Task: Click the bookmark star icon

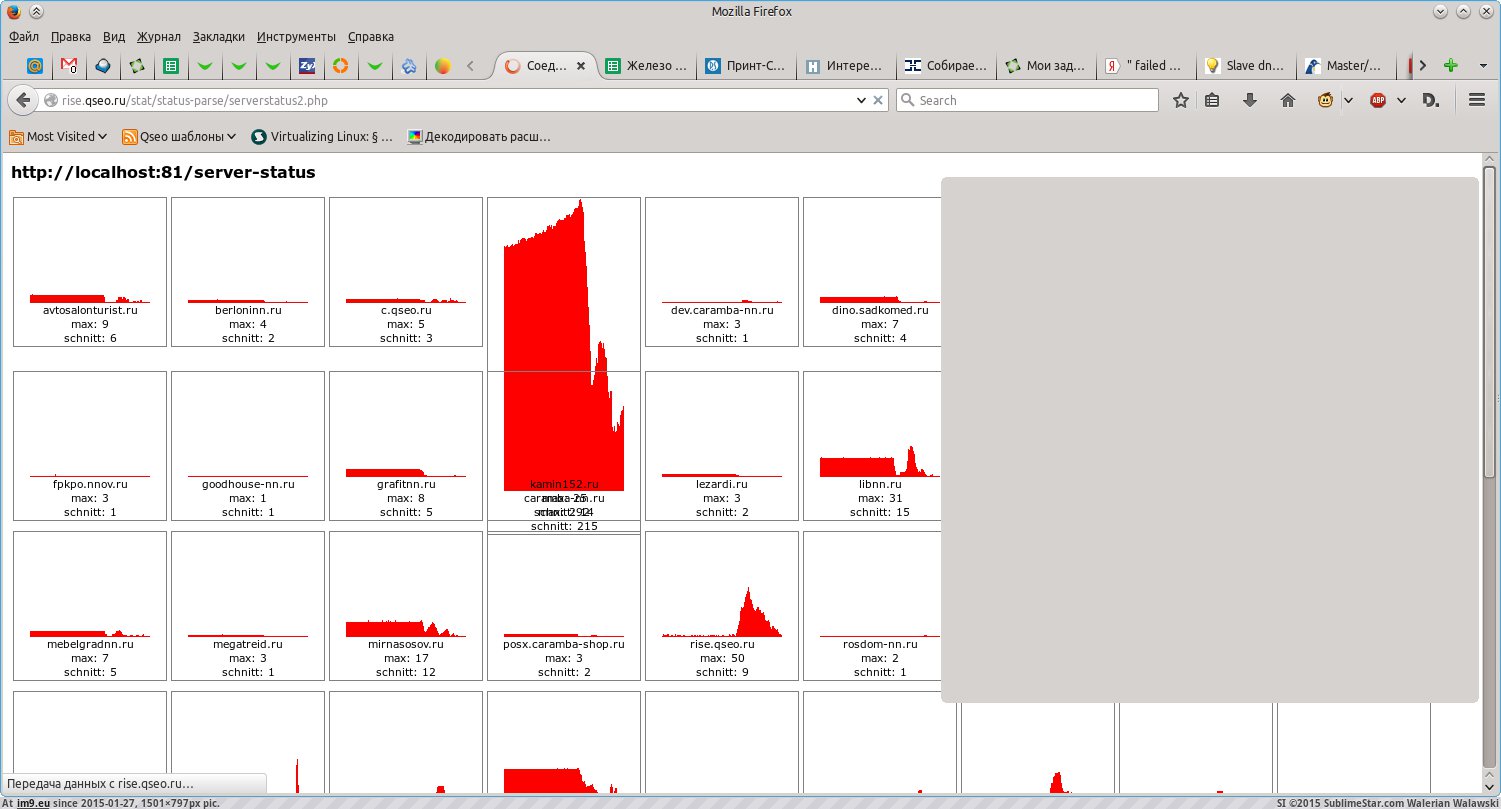Action: coord(1181,100)
